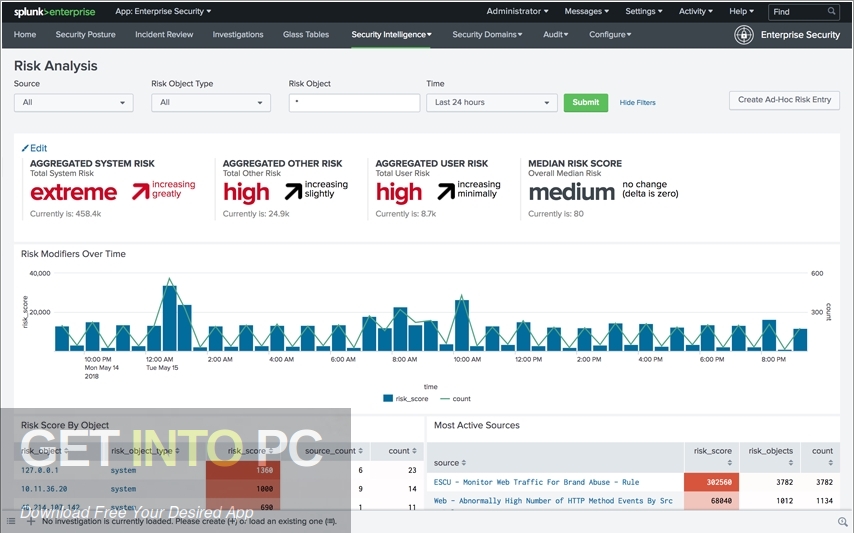Viewport: 854px width, 533px height.
Task: Click the plus icon to create investigation
Action: coord(31,521)
